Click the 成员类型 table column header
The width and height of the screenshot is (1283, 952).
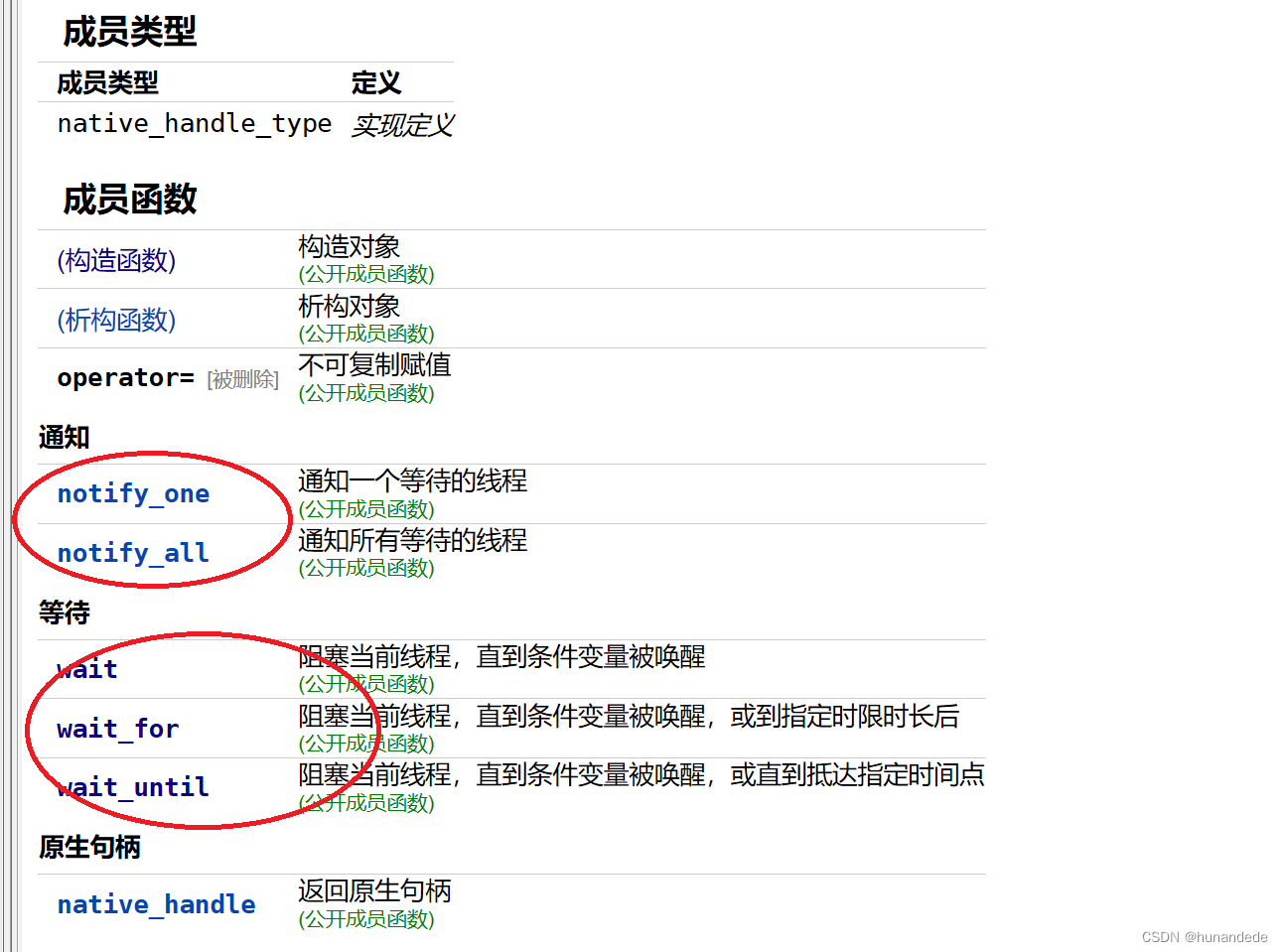click(107, 82)
